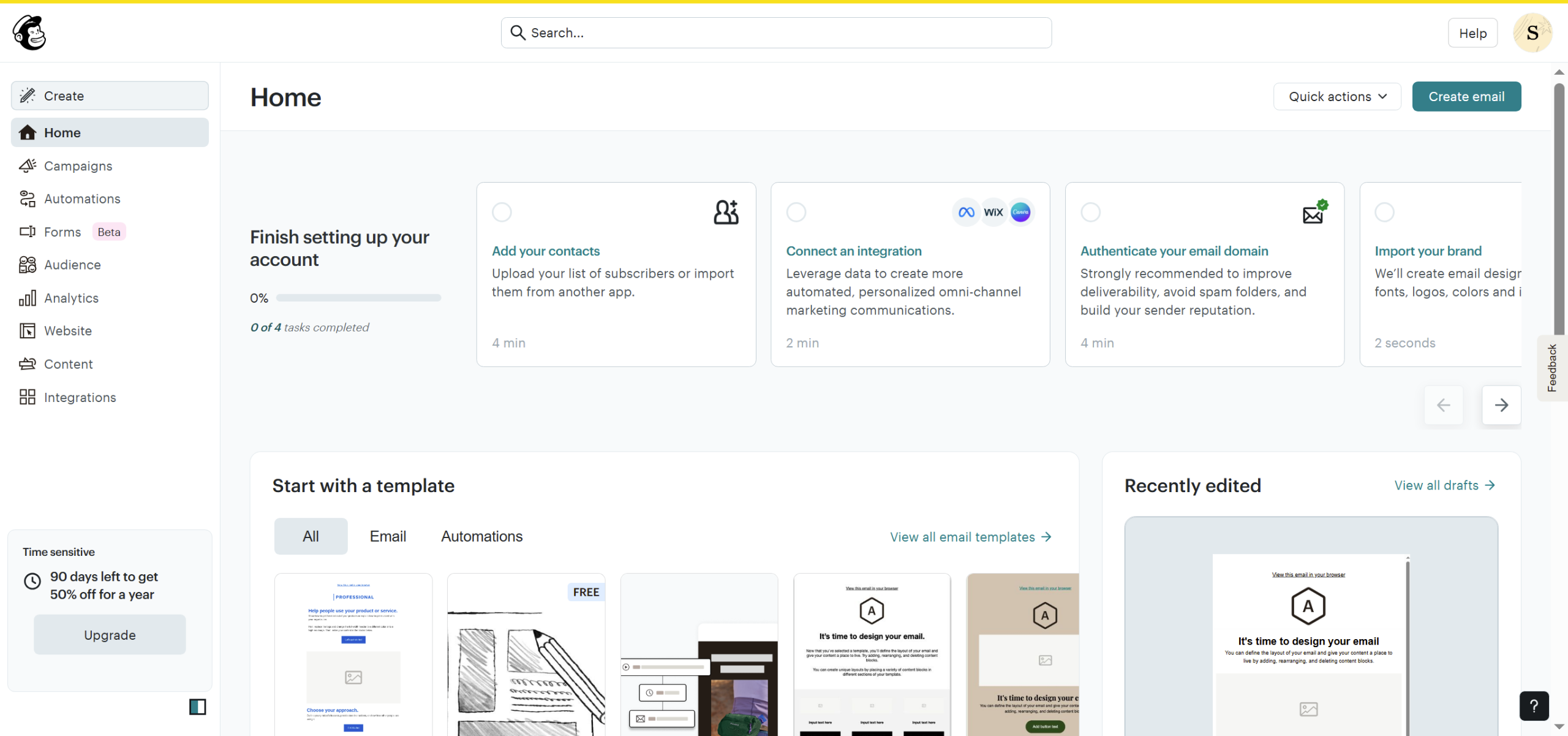Open the Audience section icon
Viewport: 1568px width, 736px height.
pyautogui.click(x=28, y=265)
